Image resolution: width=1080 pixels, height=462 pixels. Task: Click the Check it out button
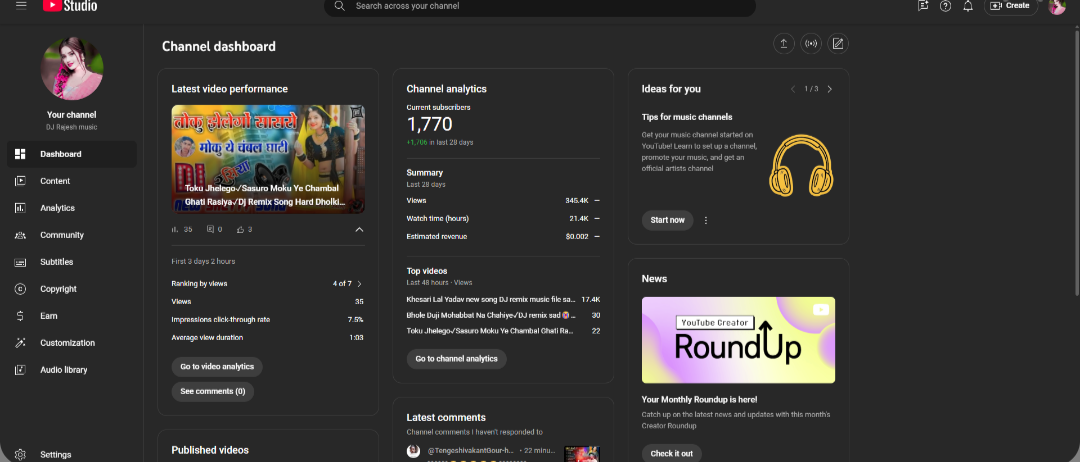click(672, 454)
